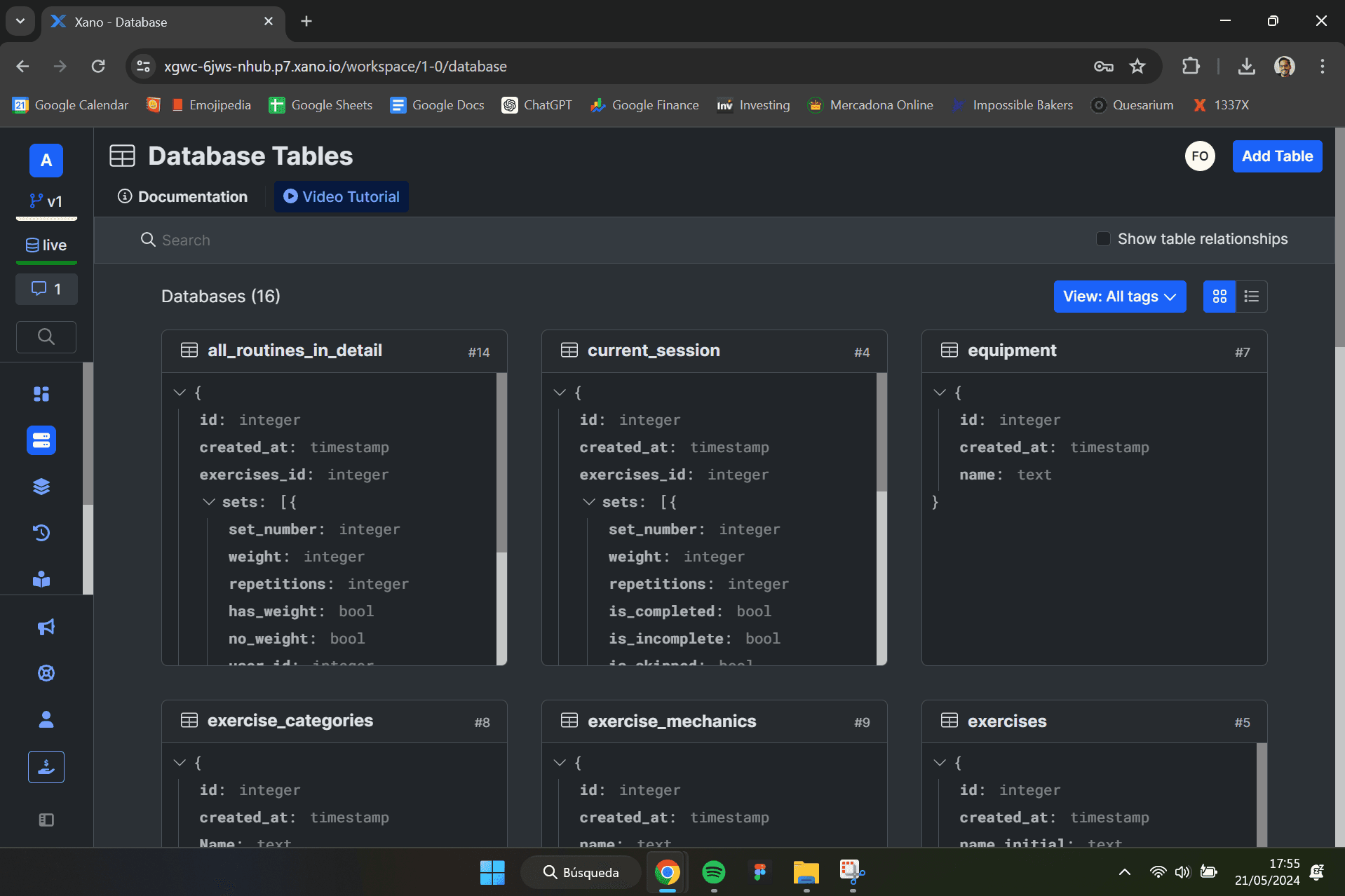
Task: Click the megaphone announcements icon
Action: point(46,627)
